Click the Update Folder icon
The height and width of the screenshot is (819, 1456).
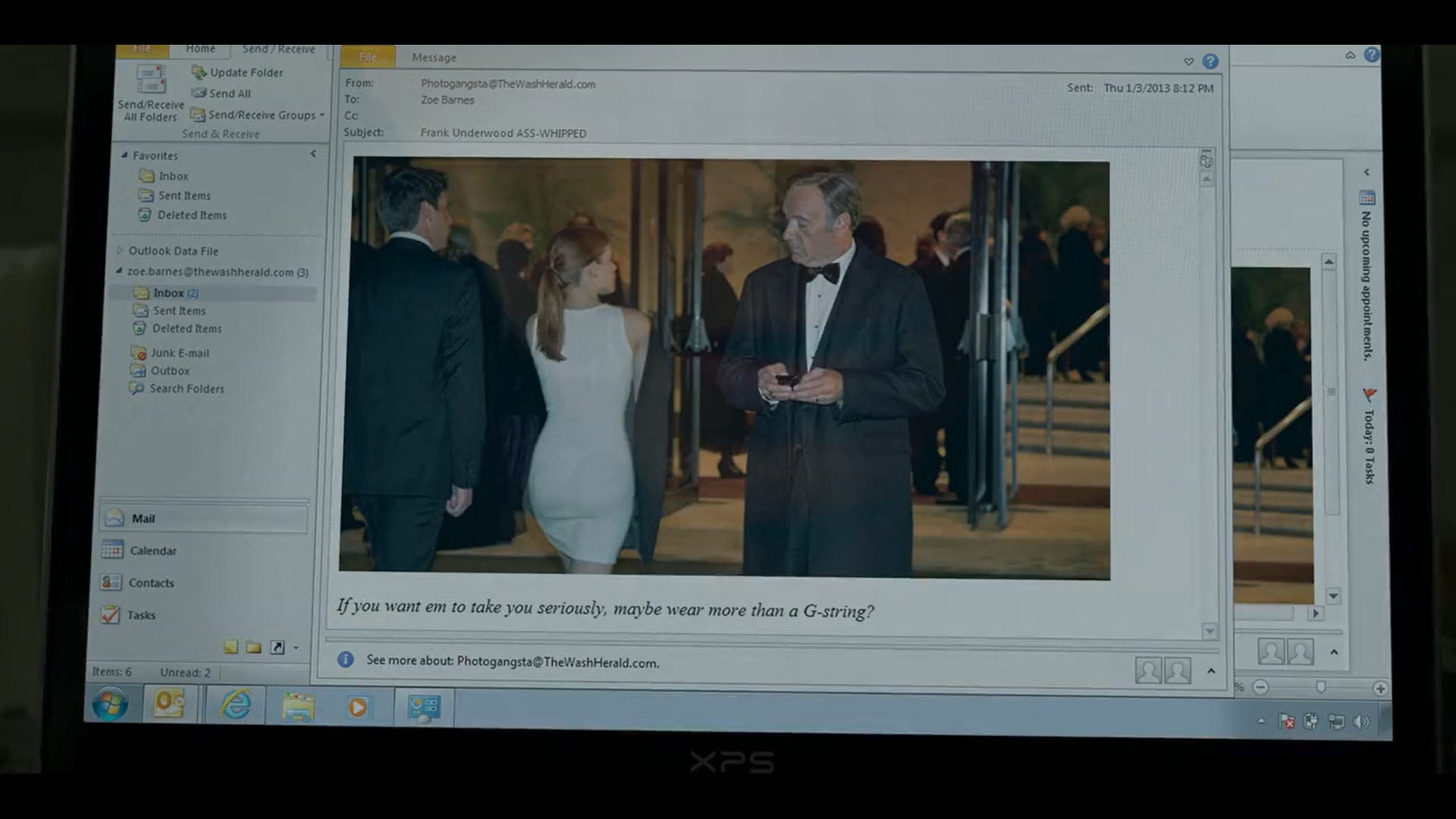199,72
